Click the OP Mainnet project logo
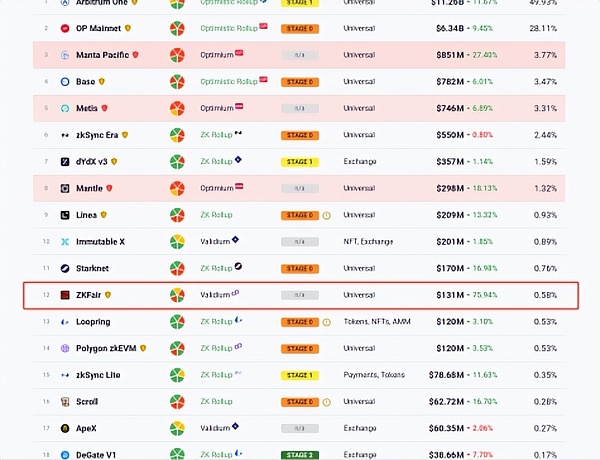 [x=65, y=28]
